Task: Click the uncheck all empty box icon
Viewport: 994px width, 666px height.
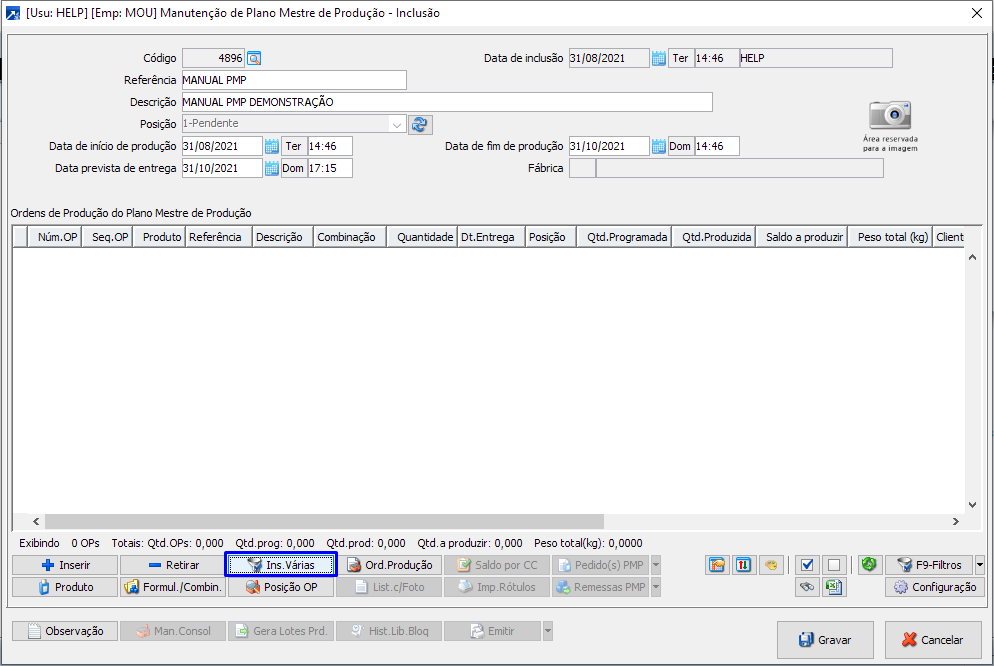Action: pos(834,565)
